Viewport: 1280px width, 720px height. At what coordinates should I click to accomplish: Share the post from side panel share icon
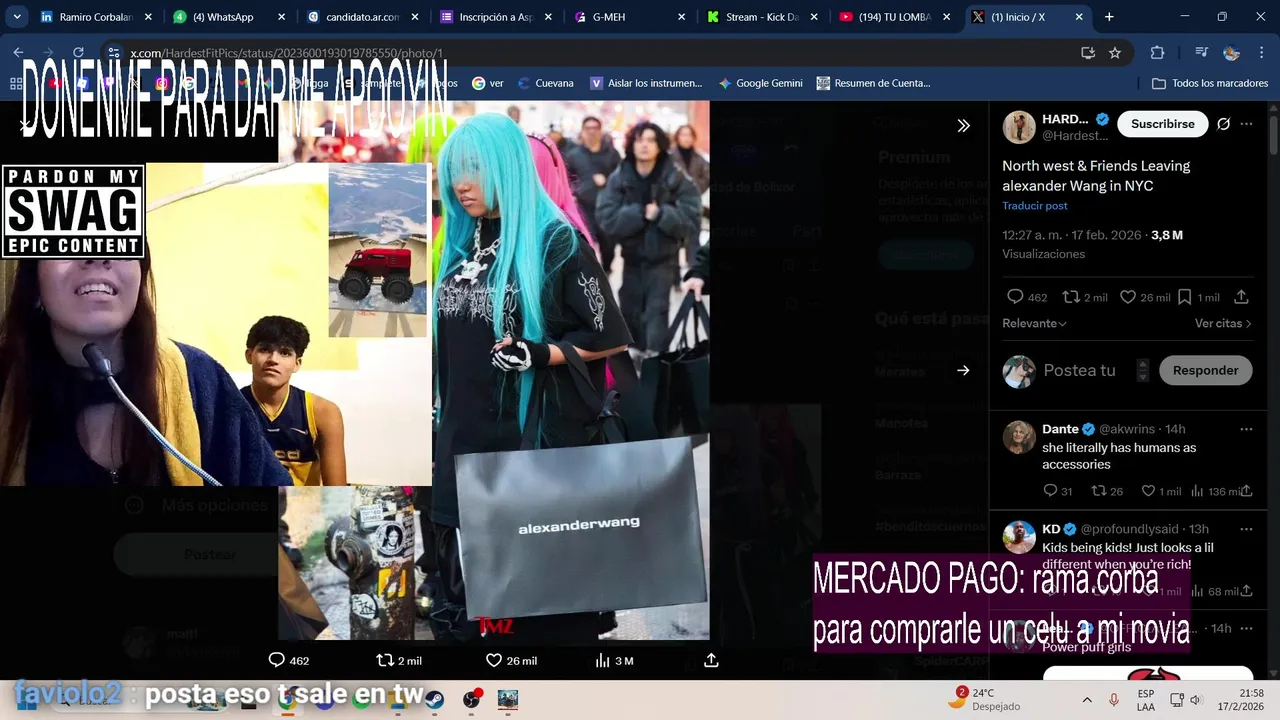point(1241,297)
